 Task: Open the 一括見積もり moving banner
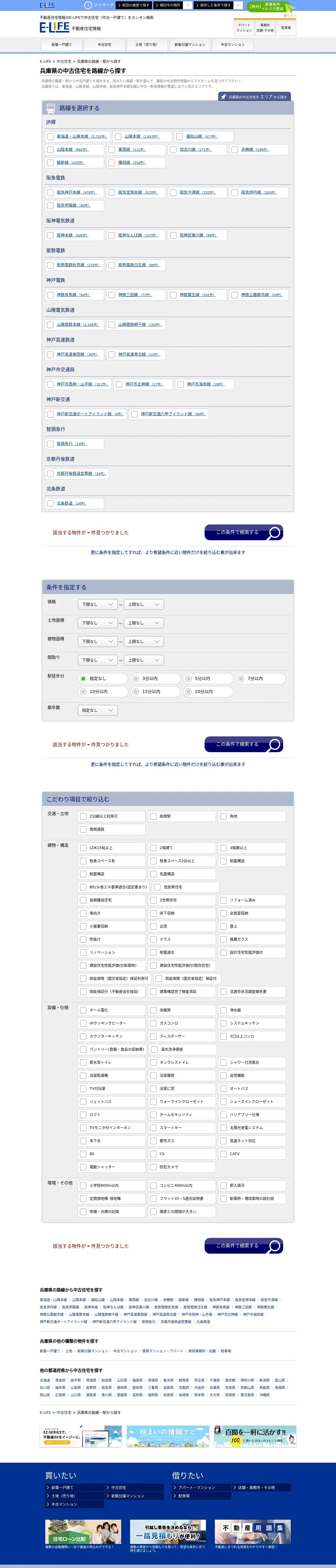pyautogui.click(x=168, y=1531)
